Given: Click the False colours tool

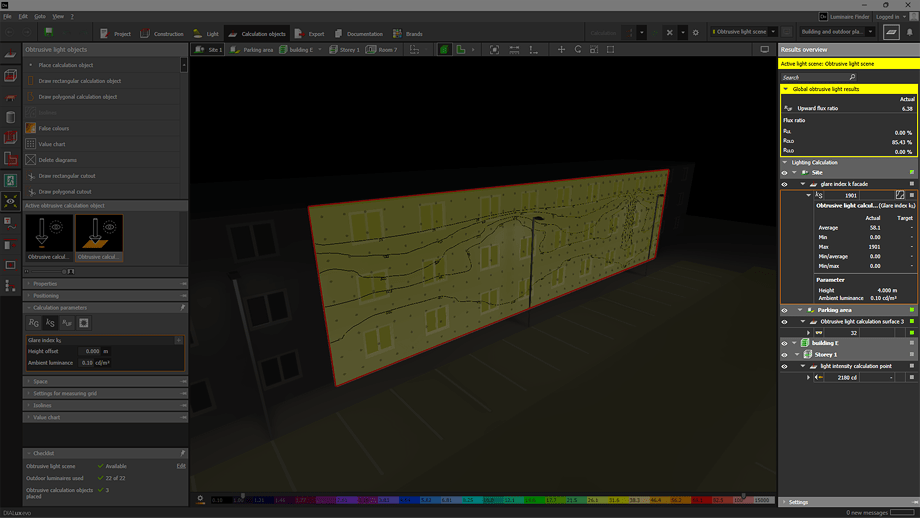Looking at the screenshot, I should point(53,128).
